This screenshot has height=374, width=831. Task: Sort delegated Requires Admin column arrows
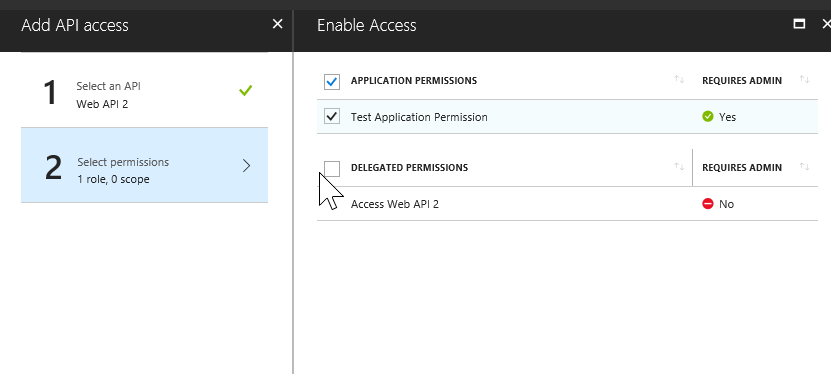point(804,167)
